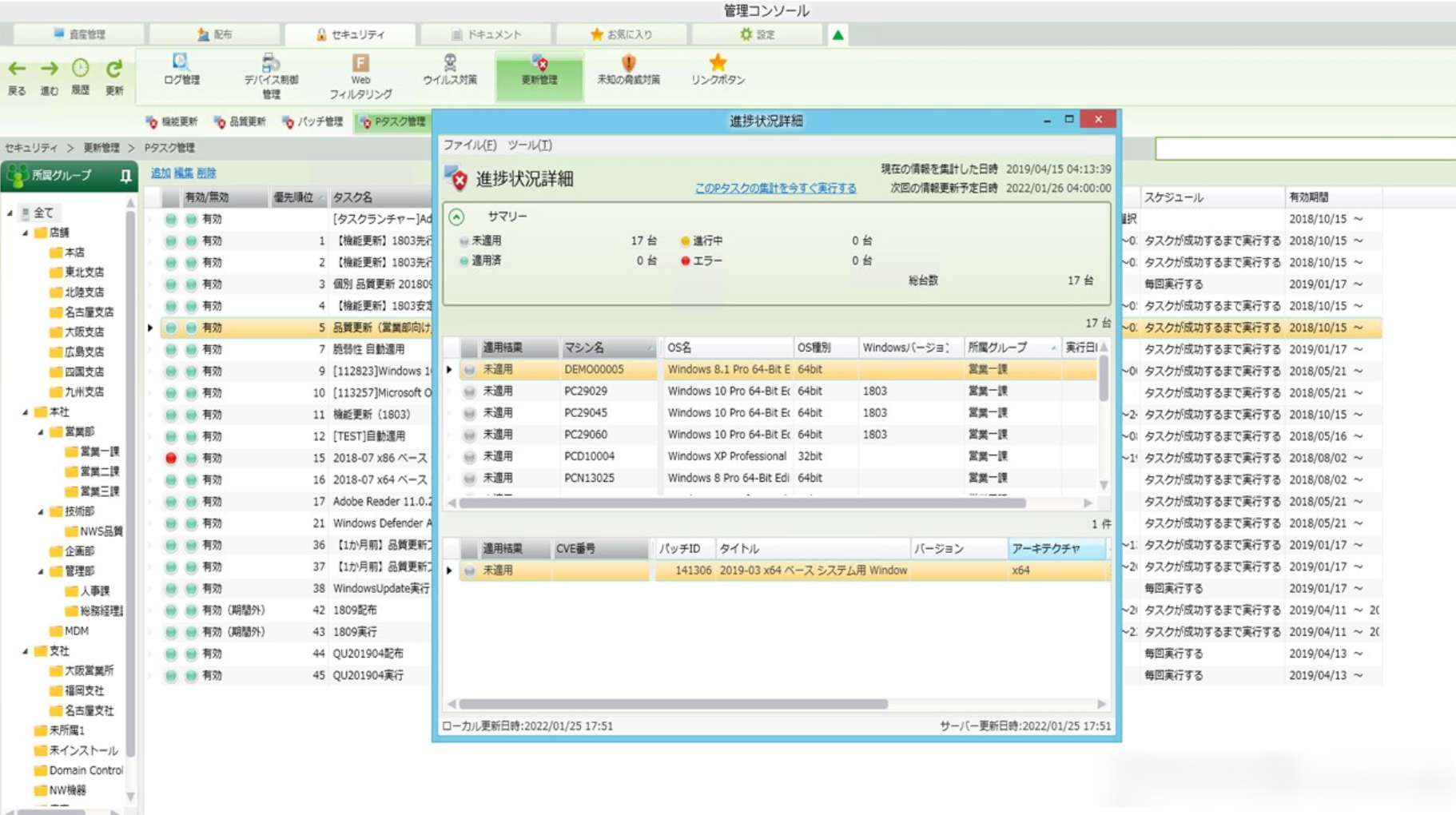
Task: Collapse the サマリー section
Action: point(456,217)
